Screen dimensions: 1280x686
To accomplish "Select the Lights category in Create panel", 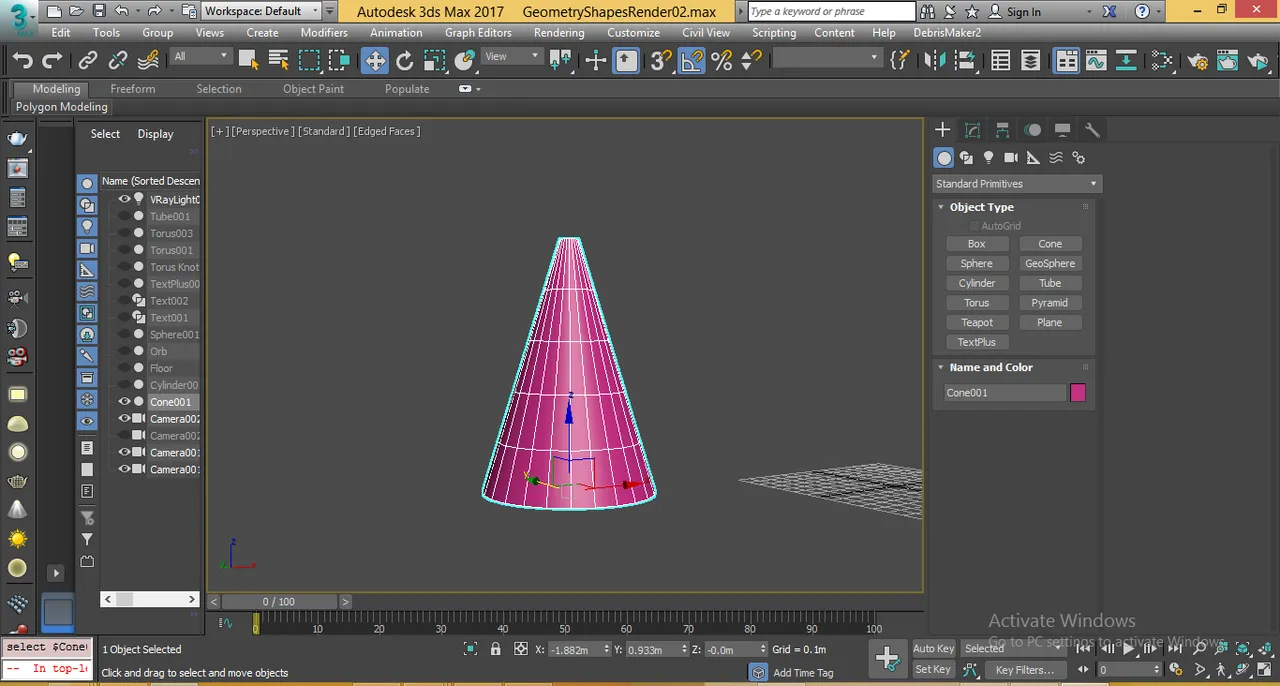I will (x=989, y=158).
